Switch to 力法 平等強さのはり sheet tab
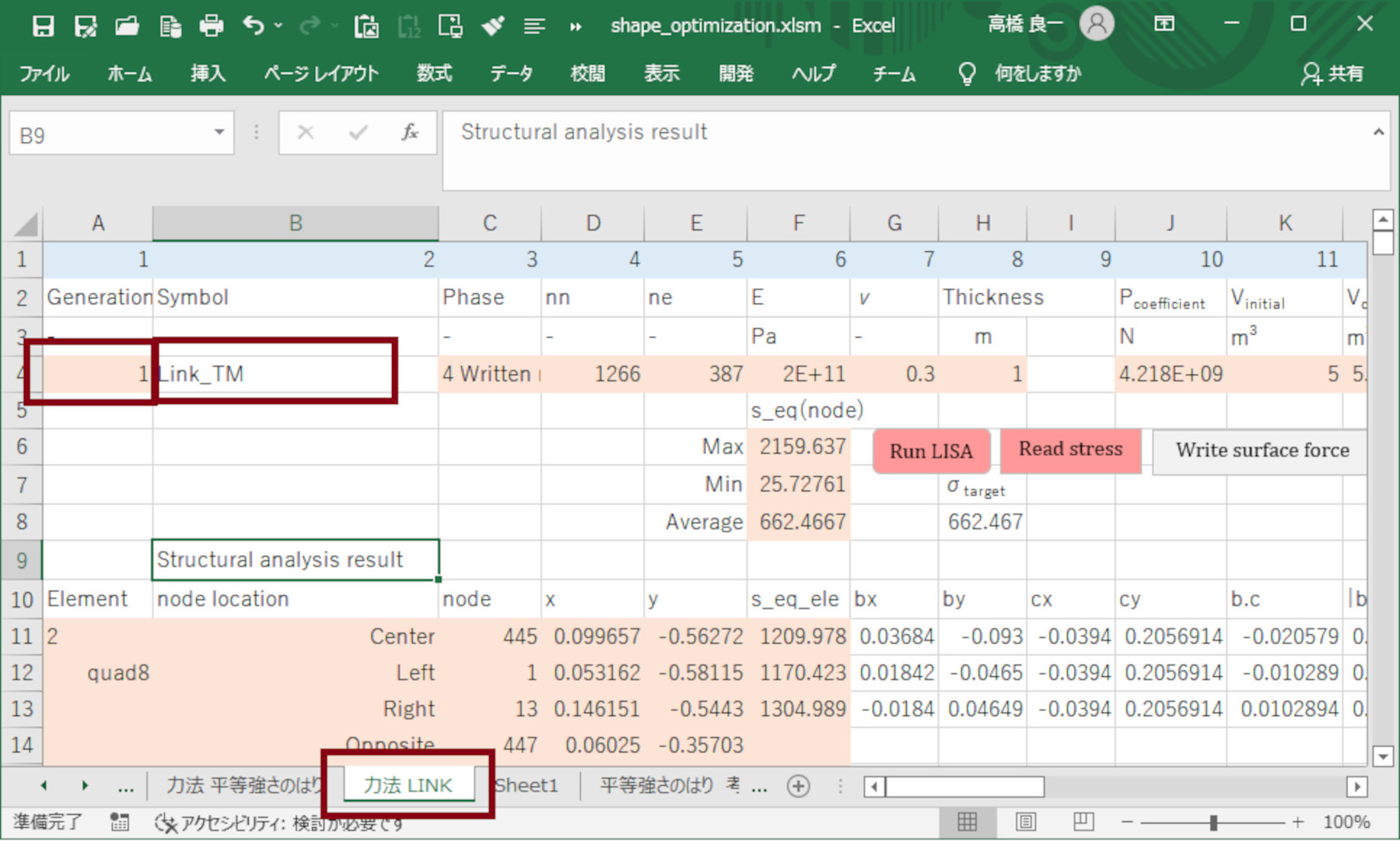The image size is (1400, 863). click(x=243, y=786)
